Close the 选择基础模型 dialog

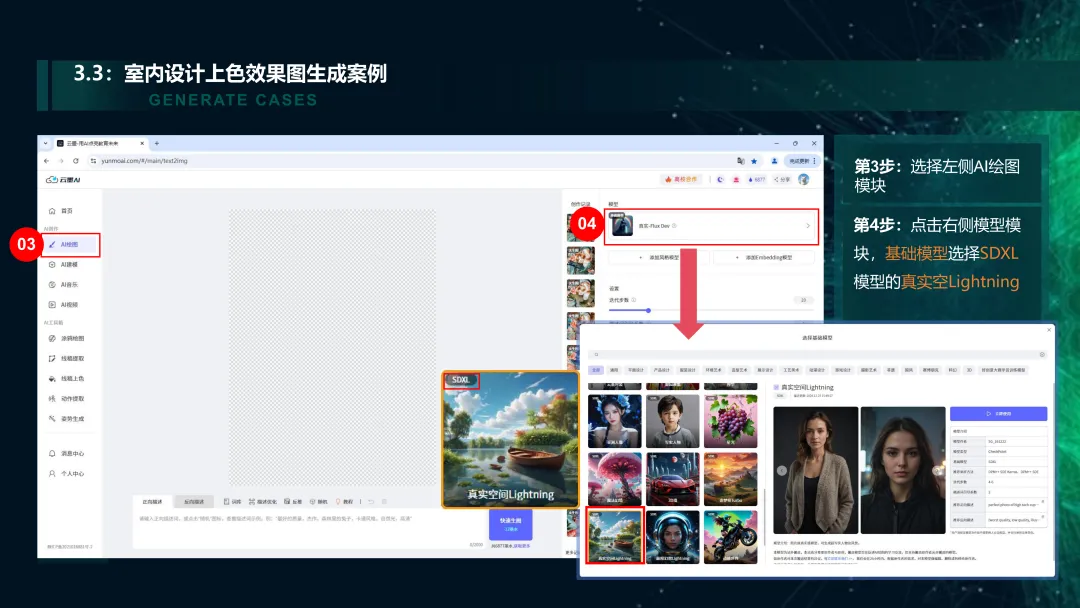1049,330
